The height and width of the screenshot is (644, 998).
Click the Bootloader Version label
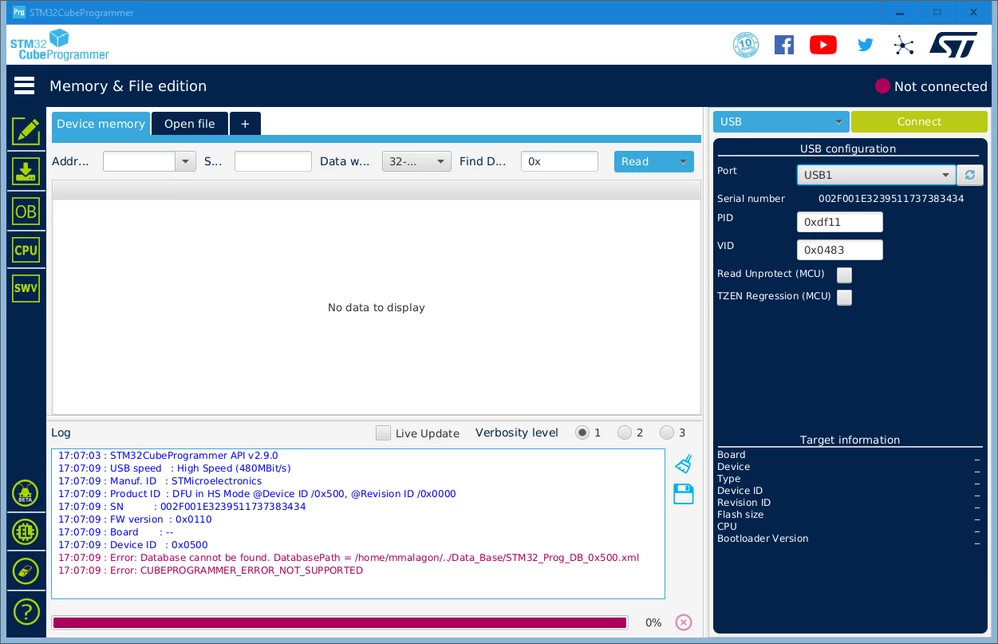click(763, 538)
